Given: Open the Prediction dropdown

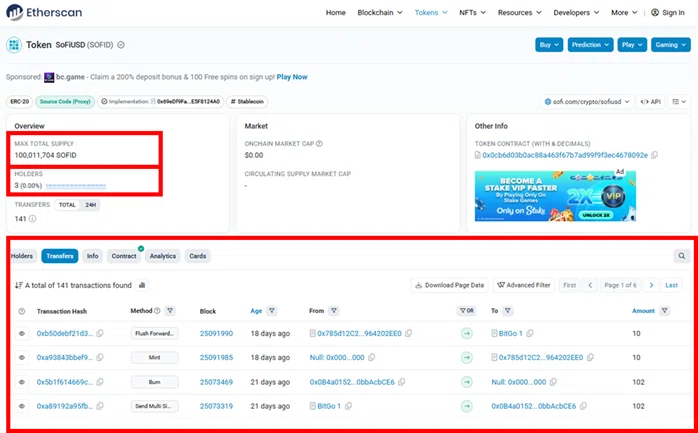Looking at the screenshot, I should click(590, 45).
